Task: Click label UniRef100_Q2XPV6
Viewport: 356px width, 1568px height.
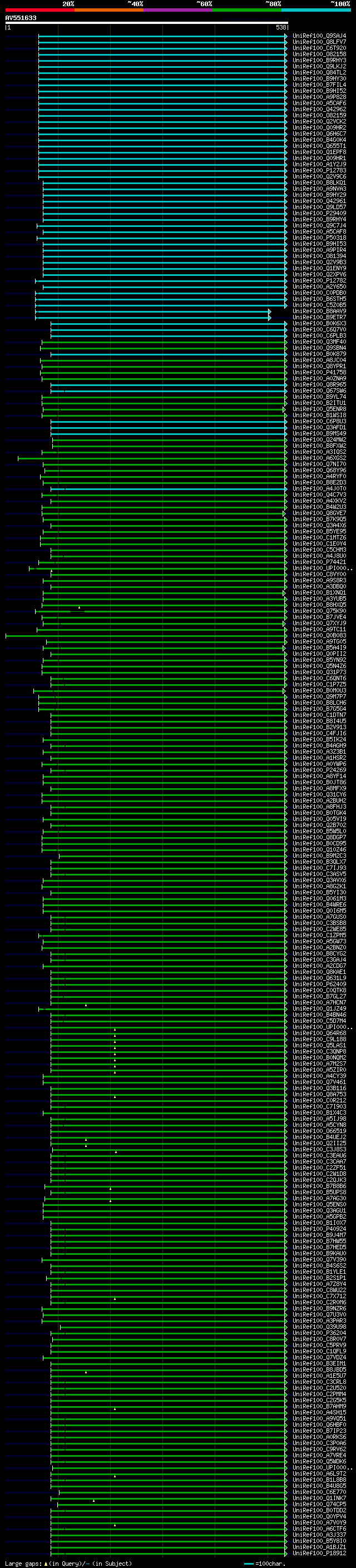Action: click(319, 275)
